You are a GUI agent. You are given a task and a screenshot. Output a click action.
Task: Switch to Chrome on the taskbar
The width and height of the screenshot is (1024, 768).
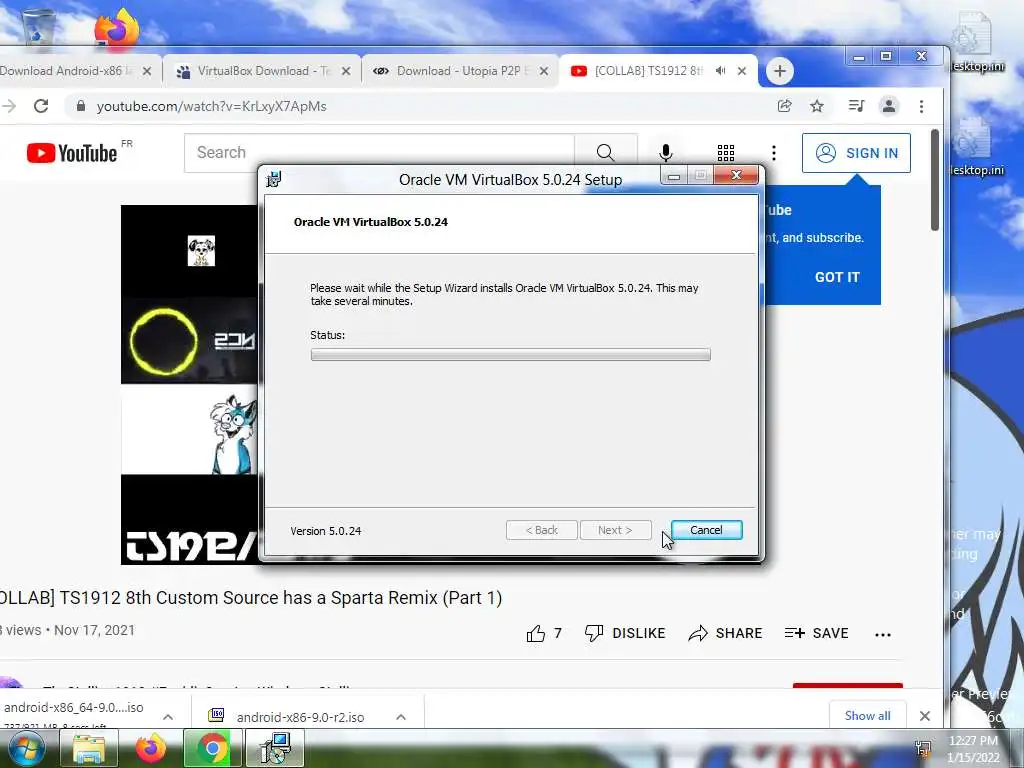[212, 748]
